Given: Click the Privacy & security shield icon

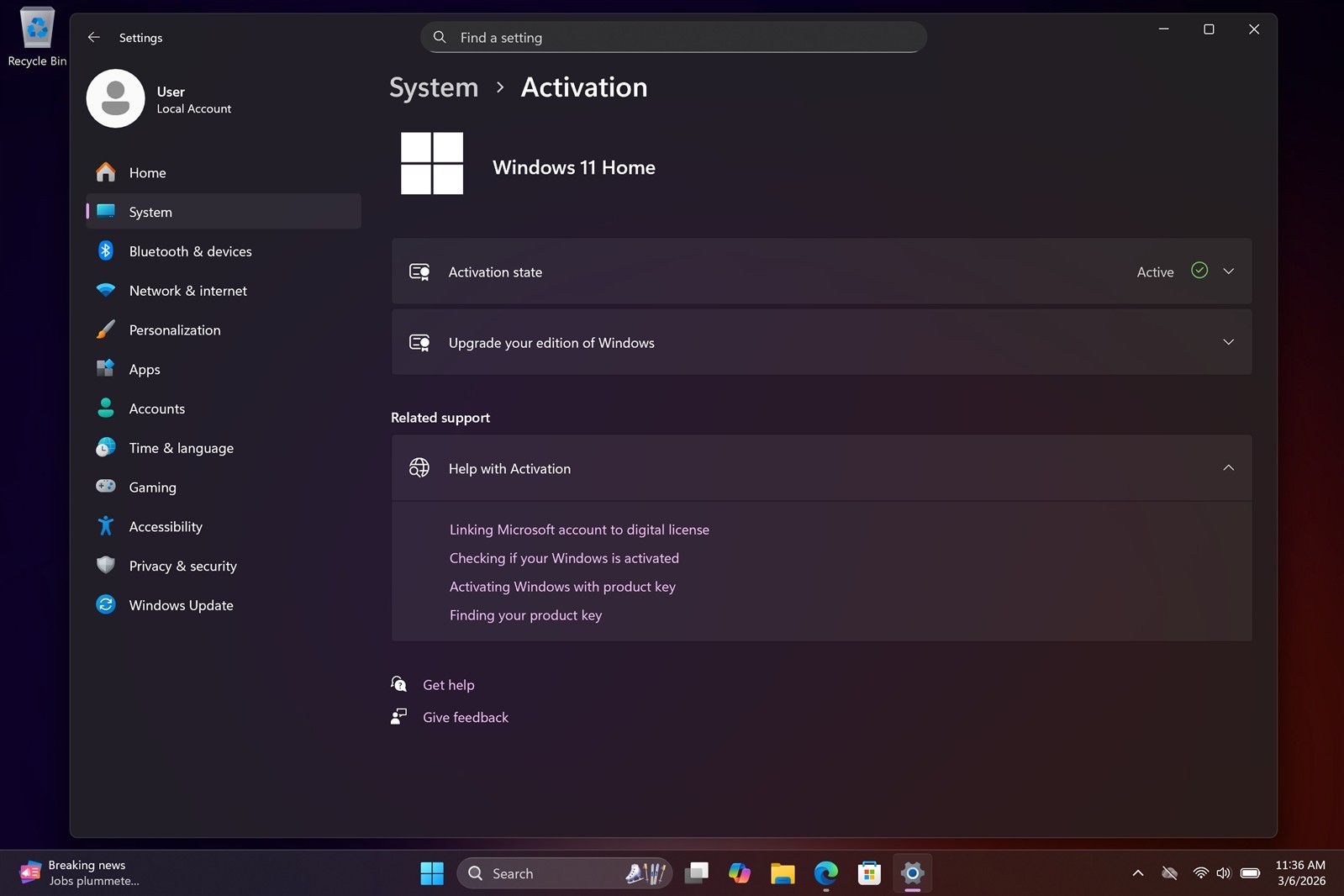Looking at the screenshot, I should coord(106,565).
